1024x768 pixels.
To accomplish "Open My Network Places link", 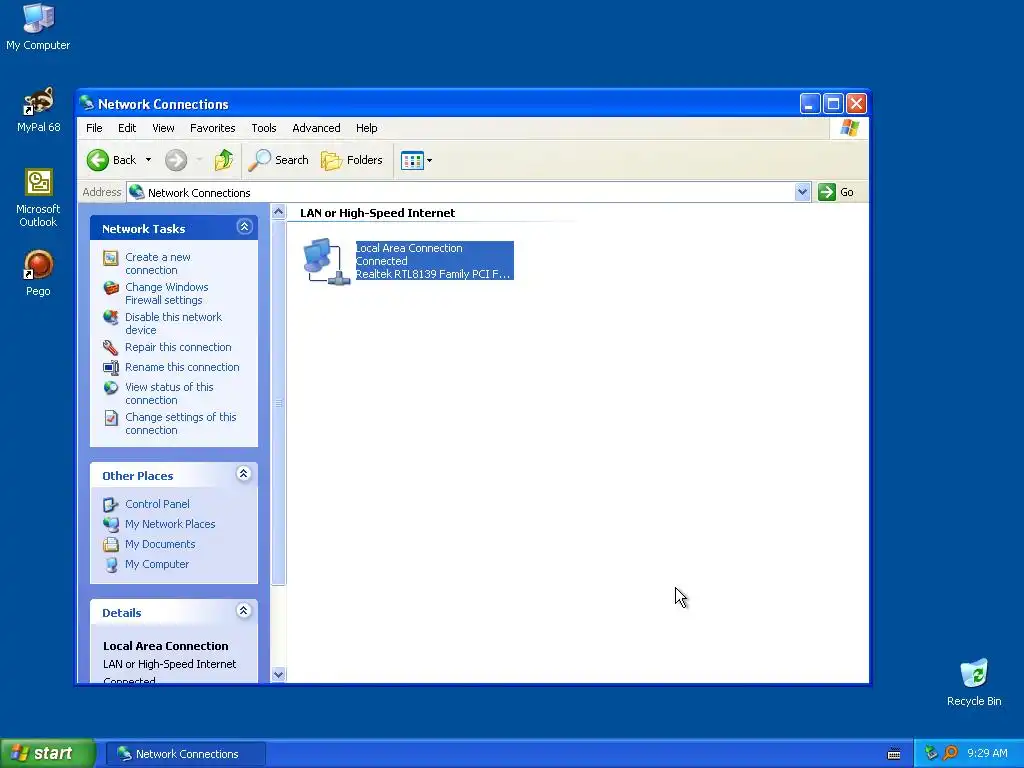I will click(170, 524).
